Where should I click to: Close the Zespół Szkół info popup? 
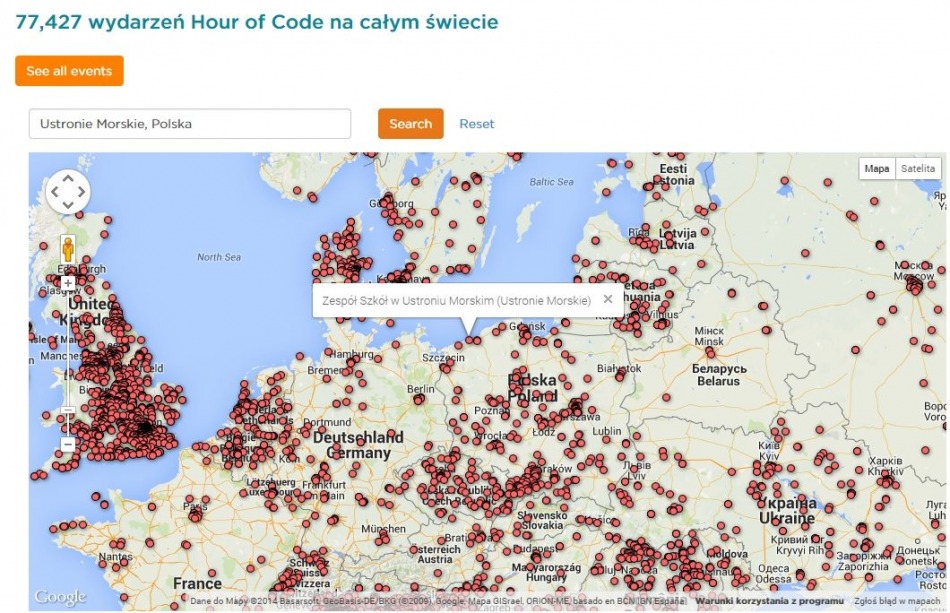608,299
